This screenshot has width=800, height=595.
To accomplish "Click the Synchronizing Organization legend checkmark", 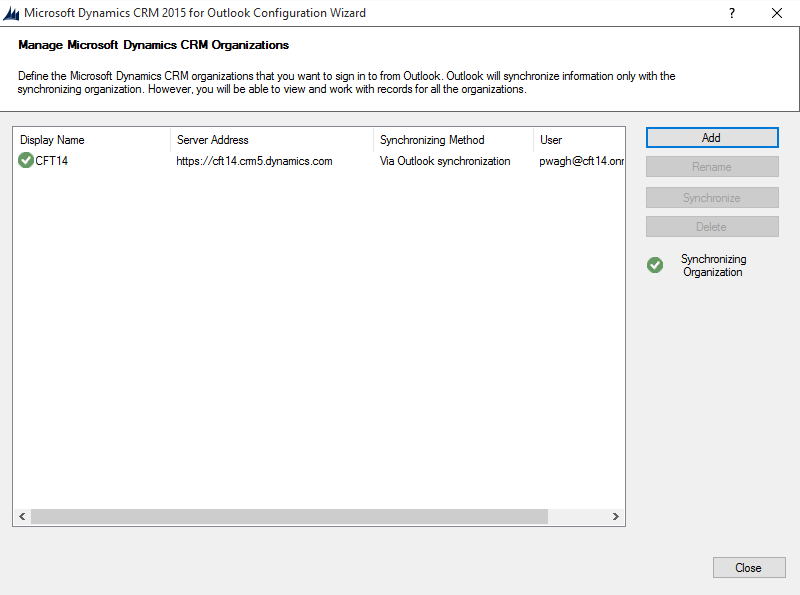I will pyautogui.click(x=655, y=265).
